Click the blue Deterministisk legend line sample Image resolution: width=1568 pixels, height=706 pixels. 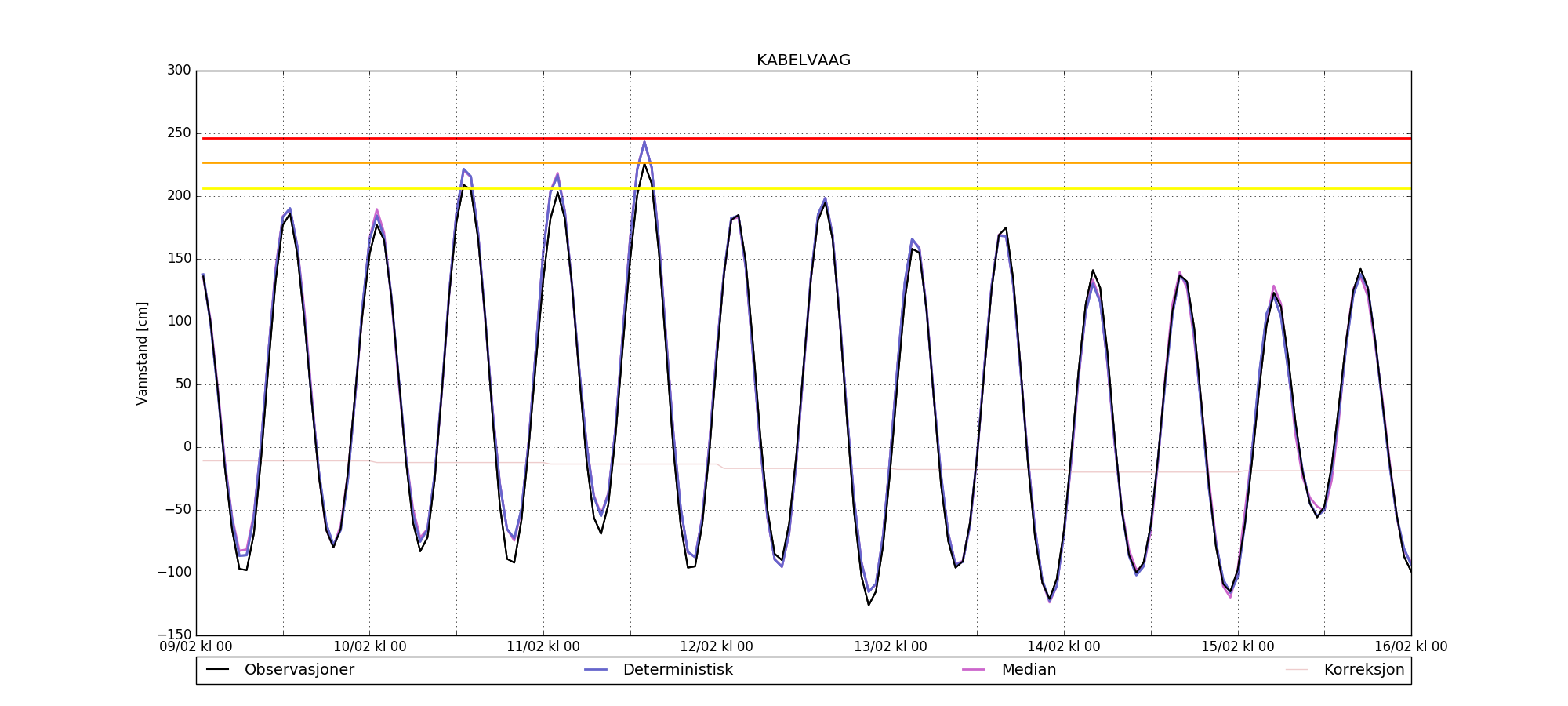(x=596, y=670)
